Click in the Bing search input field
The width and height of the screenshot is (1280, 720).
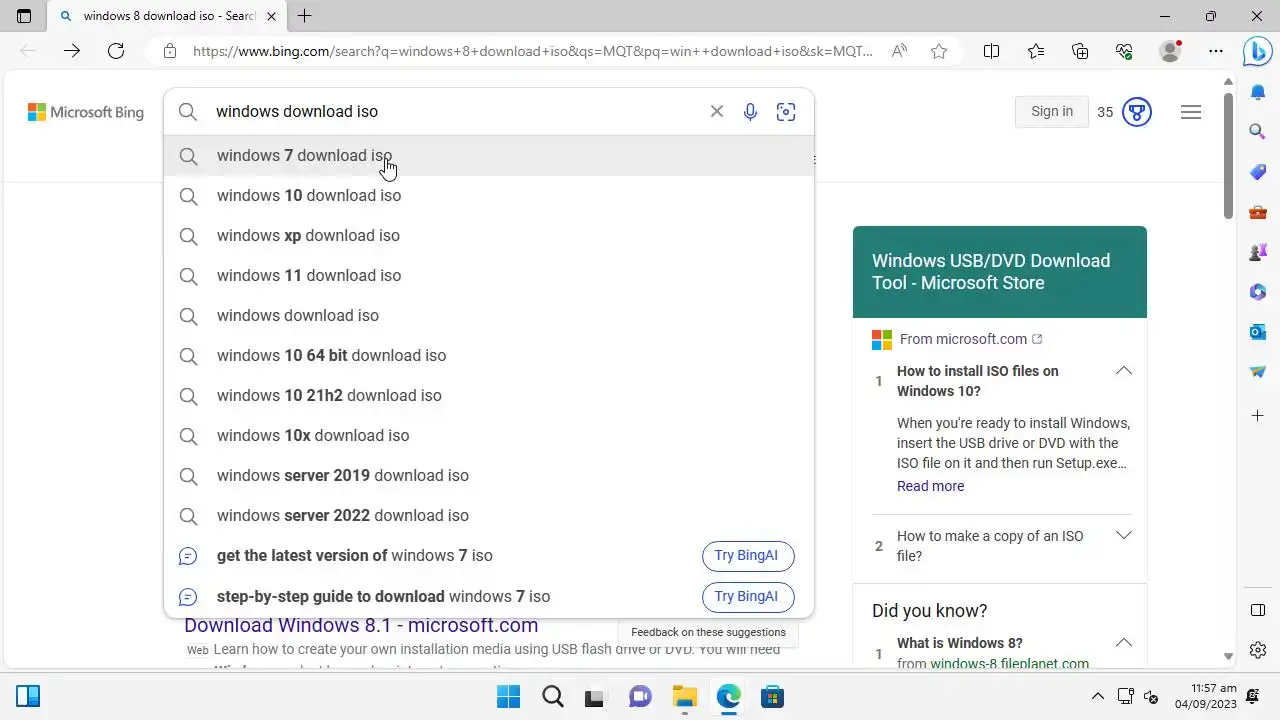(455, 112)
